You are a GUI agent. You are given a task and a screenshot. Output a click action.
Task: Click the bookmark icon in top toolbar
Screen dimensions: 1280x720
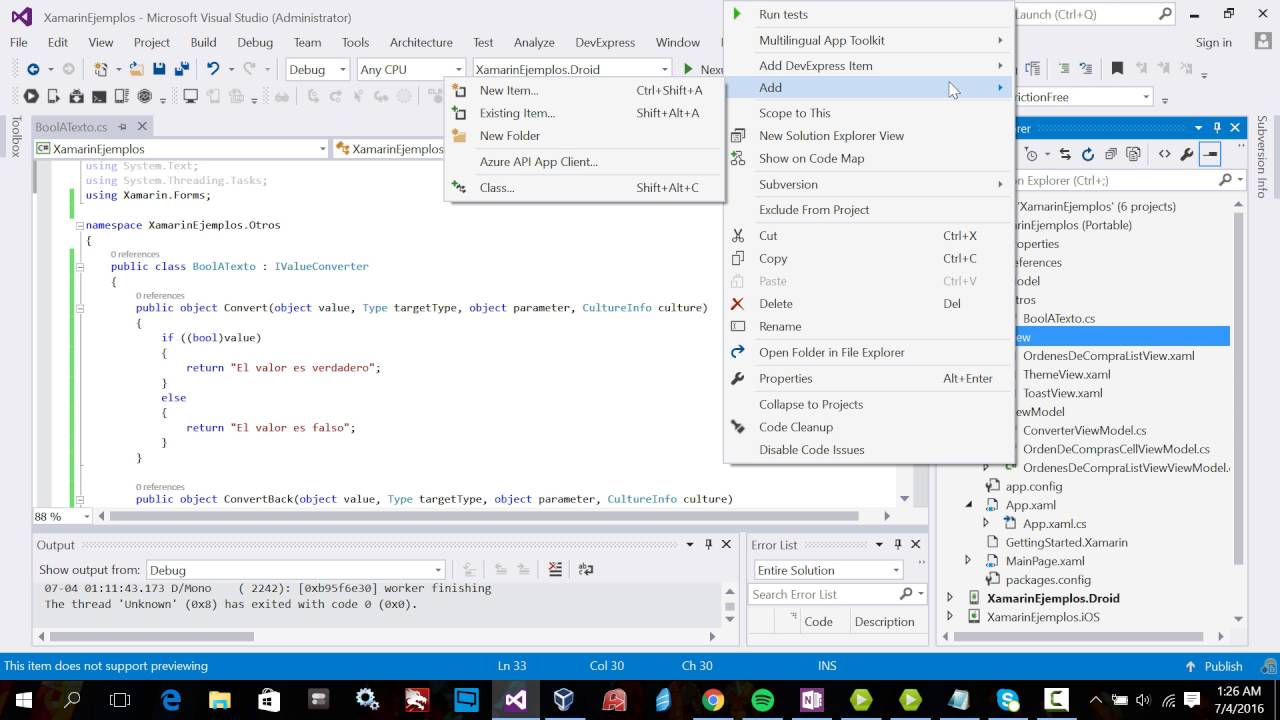click(x=1117, y=68)
